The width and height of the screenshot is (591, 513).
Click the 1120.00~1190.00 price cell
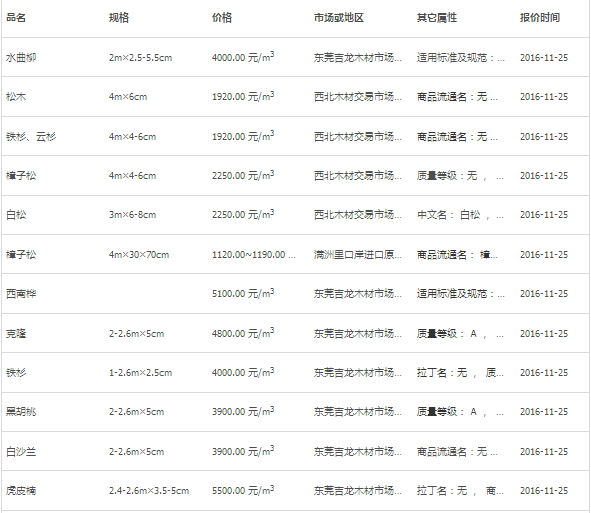point(254,255)
